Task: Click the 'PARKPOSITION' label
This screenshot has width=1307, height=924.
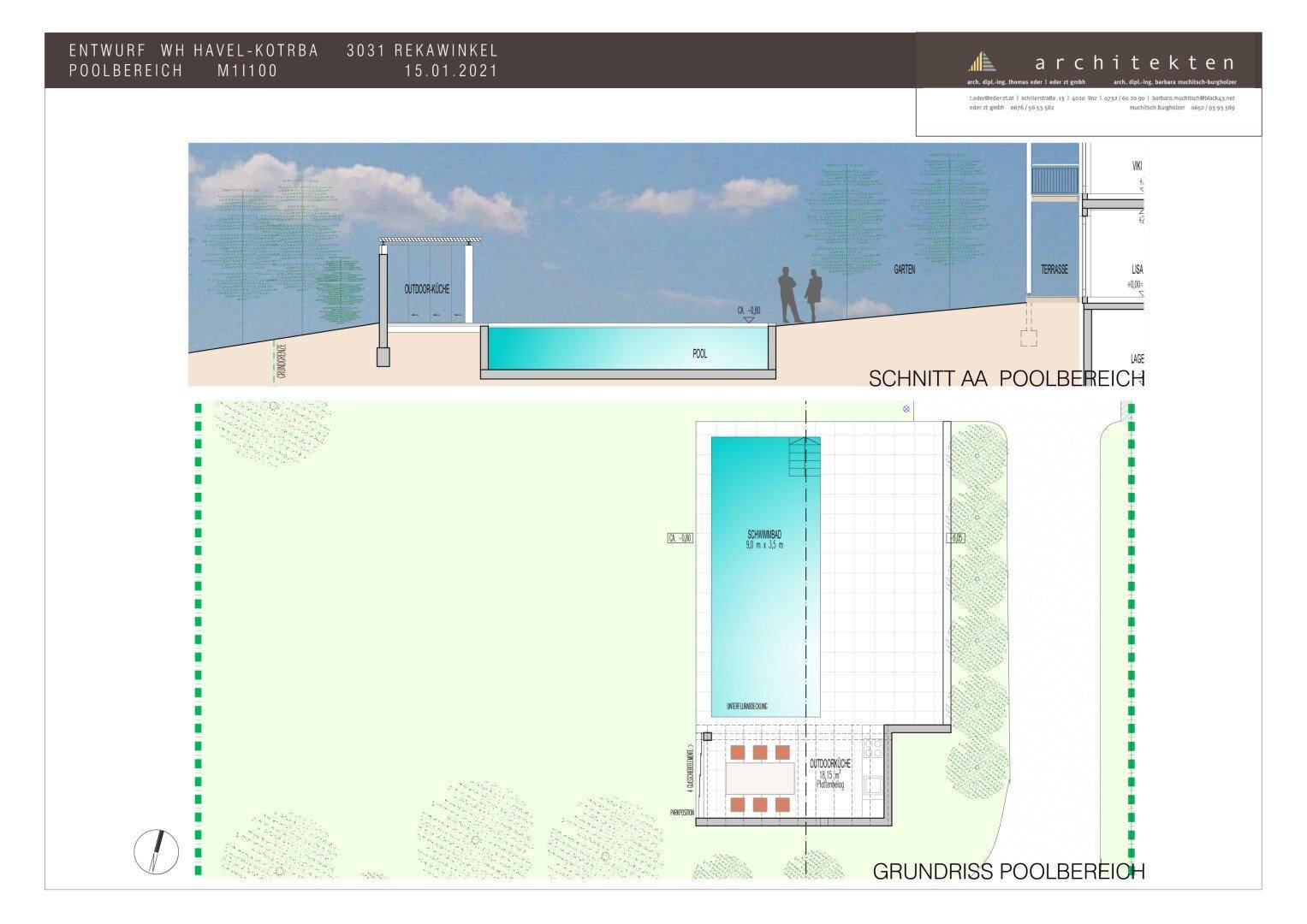Action: [x=681, y=813]
